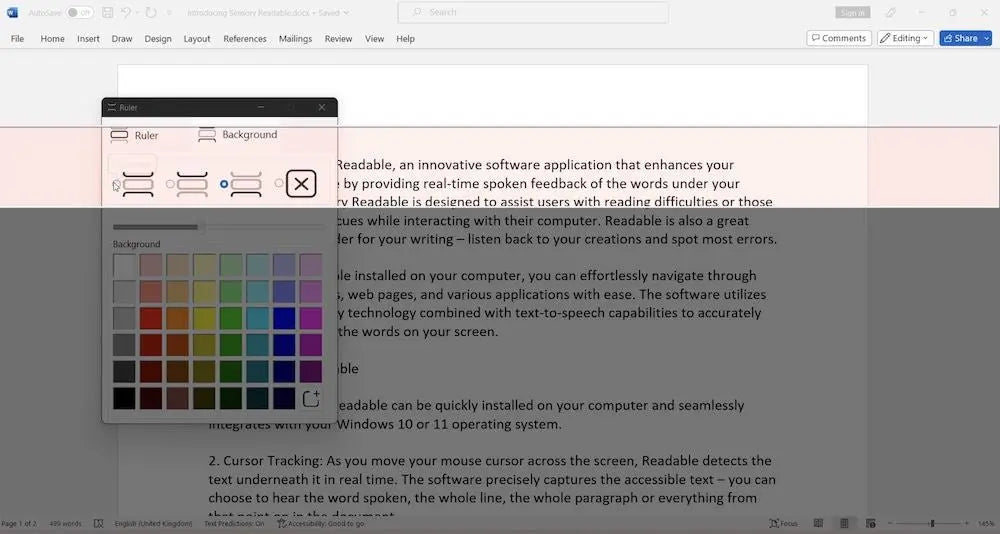Click the Share button
Image resolution: width=1000 pixels, height=534 pixels.
coord(960,38)
